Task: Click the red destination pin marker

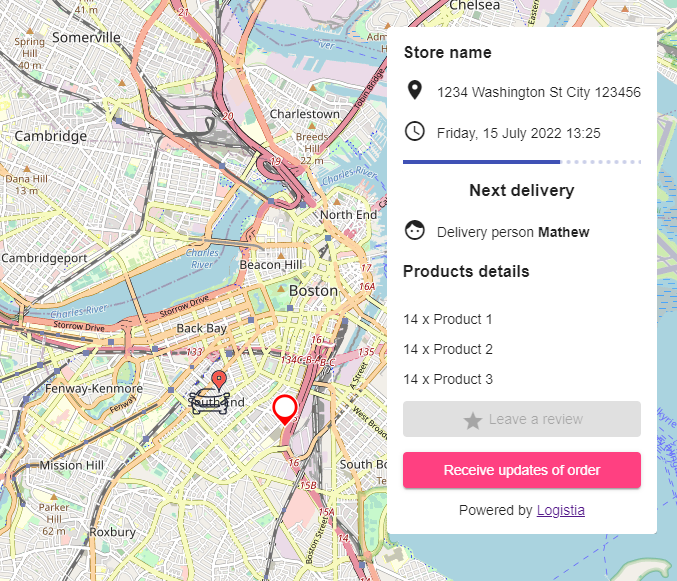Action: pyautogui.click(x=219, y=381)
